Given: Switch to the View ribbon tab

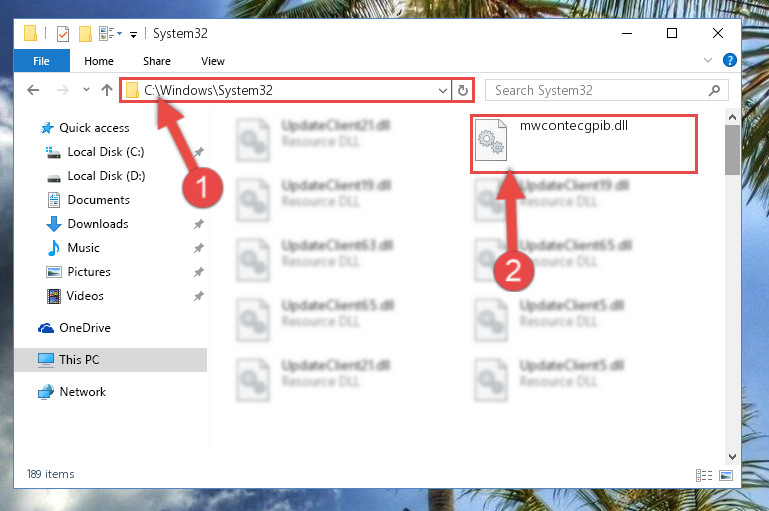Looking at the screenshot, I should tap(213, 61).
